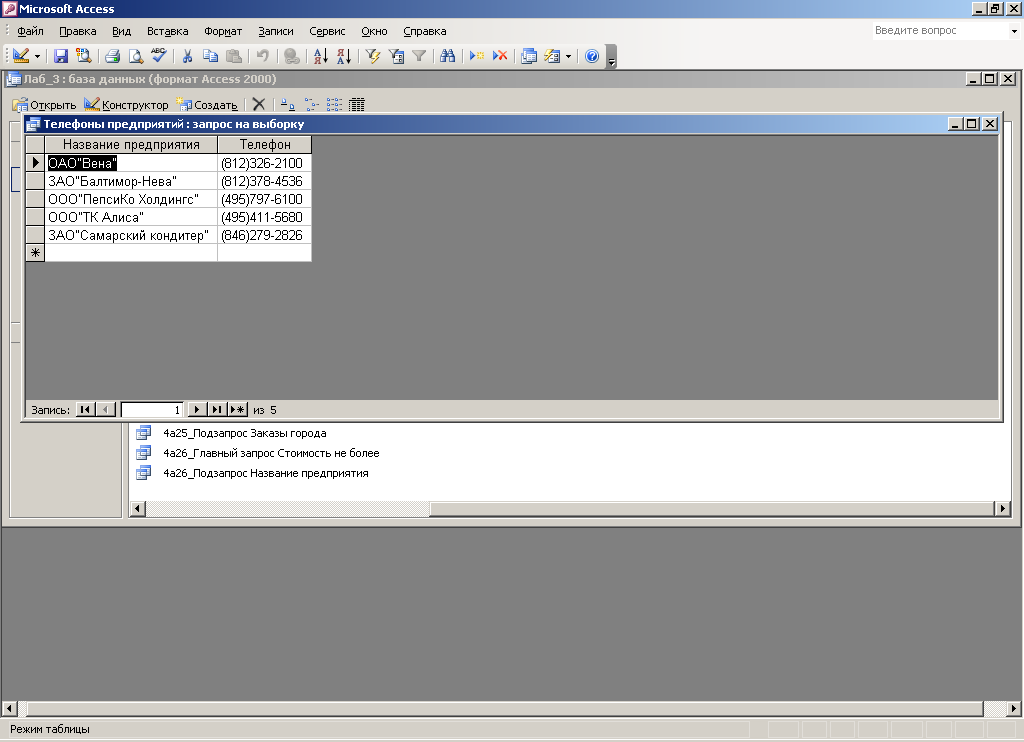Switch to Details view
Screen dimensions: 1024x742
(357, 105)
